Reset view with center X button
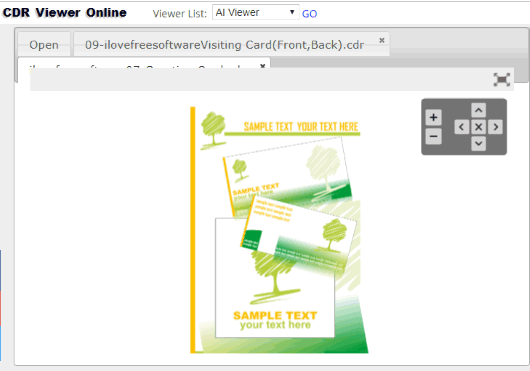The image size is (530, 371). click(478, 127)
